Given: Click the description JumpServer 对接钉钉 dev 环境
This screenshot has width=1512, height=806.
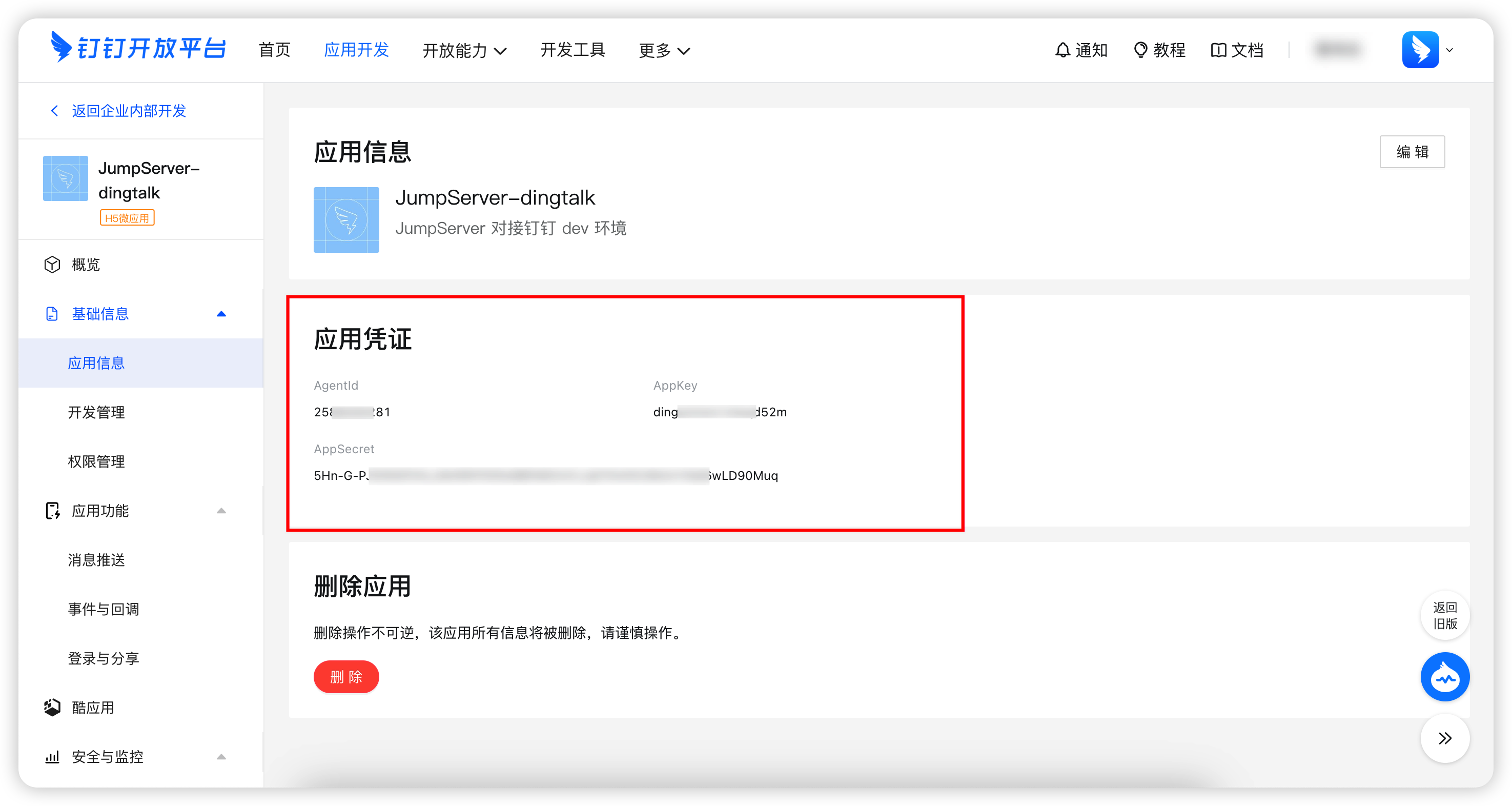Looking at the screenshot, I should [510, 228].
